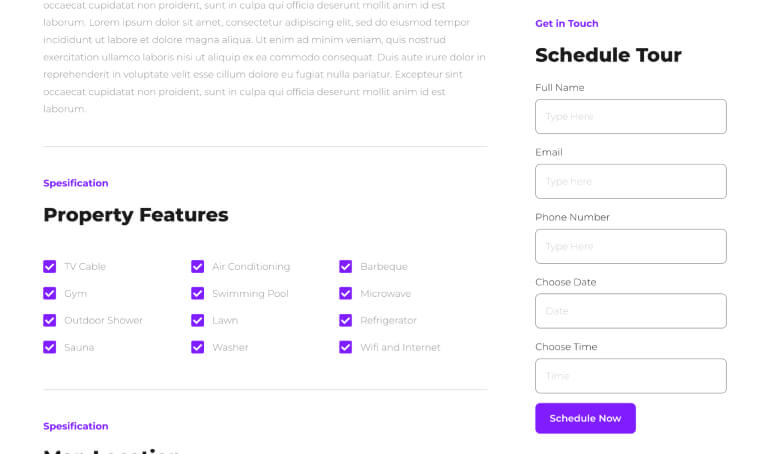
Task: Uncheck the Washer checkbox
Action: (197, 348)
